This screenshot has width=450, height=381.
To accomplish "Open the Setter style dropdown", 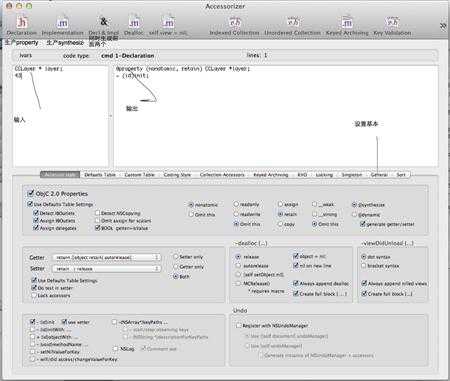I will [x=107, y=268].
